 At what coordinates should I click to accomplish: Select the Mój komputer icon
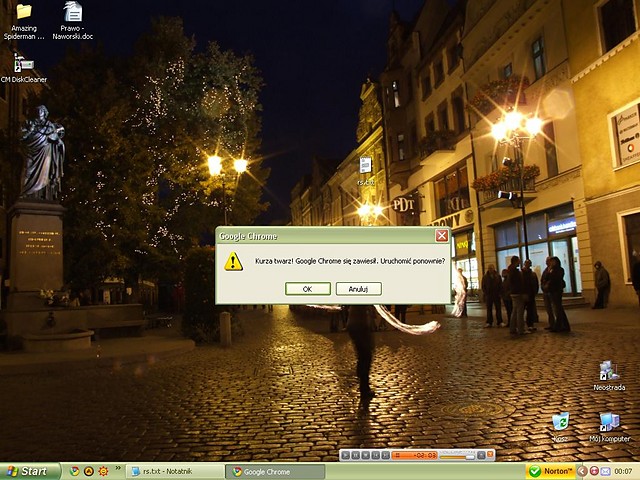[609, 427]
